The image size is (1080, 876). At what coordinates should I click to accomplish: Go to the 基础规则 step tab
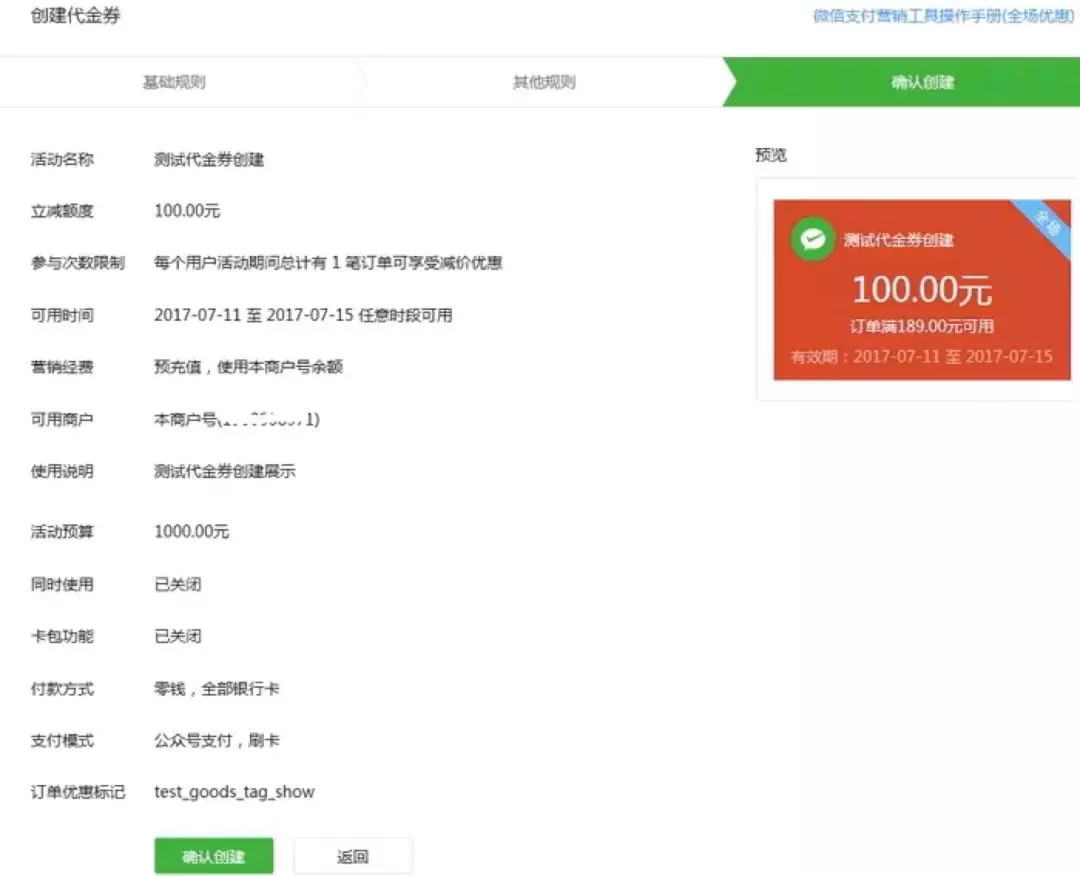[x=174, y=82]
